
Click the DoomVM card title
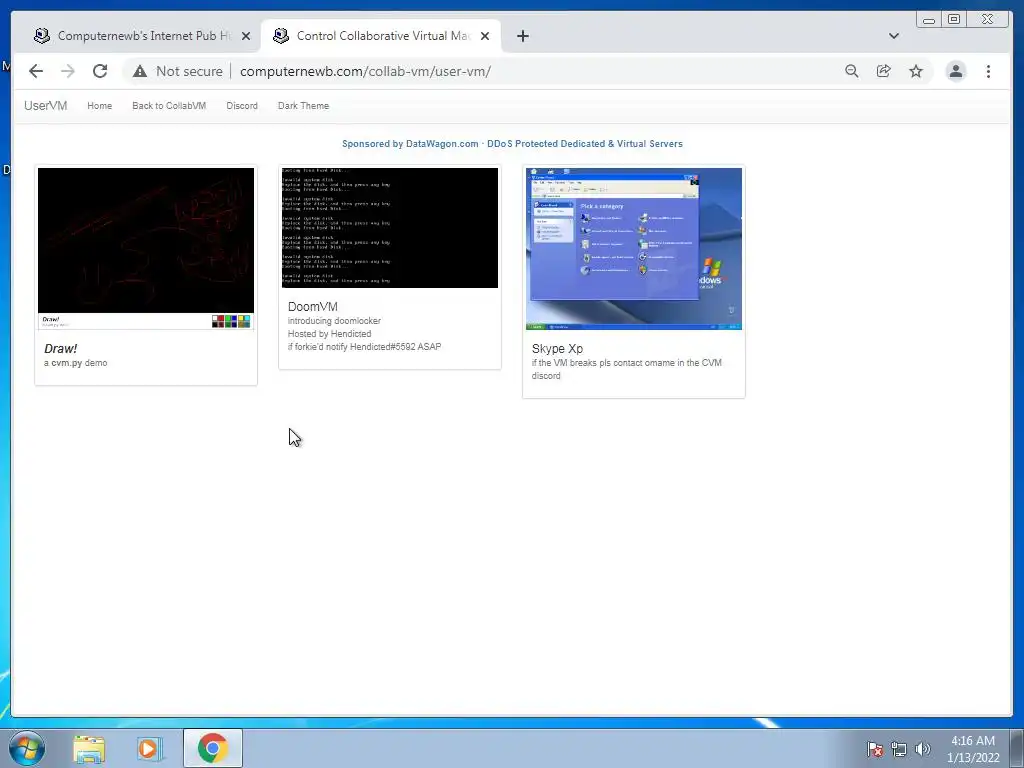[x=313, y=306]
